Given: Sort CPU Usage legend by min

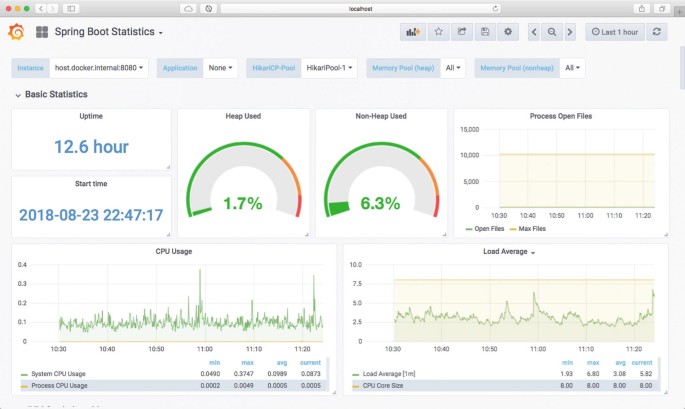Looking at the screenshot, I should coord(214,363).
